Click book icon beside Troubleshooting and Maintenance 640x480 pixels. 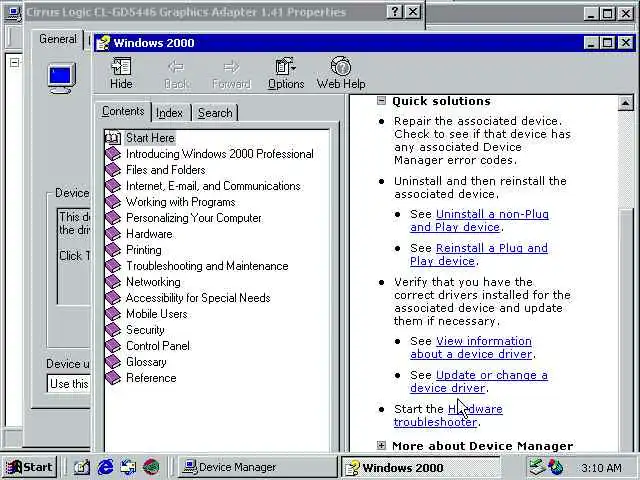pyautogui.click(x=113, y=266)
